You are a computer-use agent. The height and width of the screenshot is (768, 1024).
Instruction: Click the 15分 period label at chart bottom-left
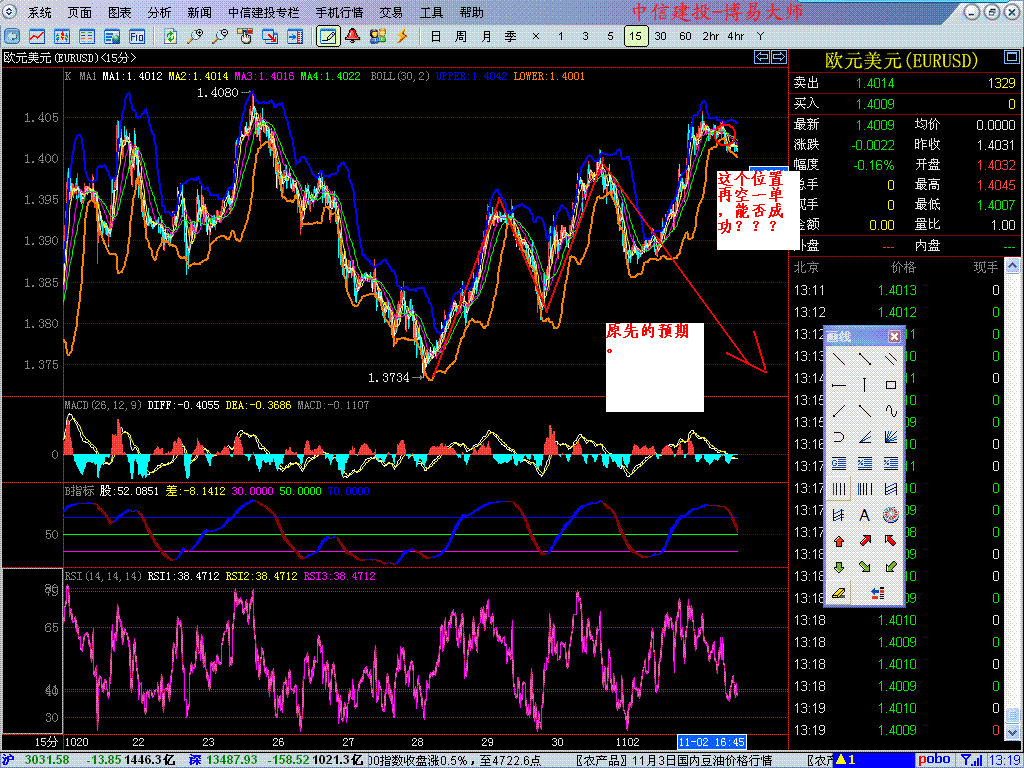[x=46, y=742]
